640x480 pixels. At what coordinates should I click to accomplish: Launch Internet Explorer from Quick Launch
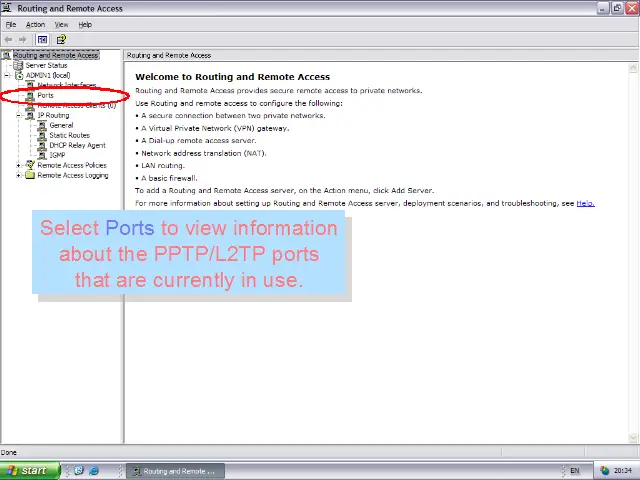pos(94,471)
